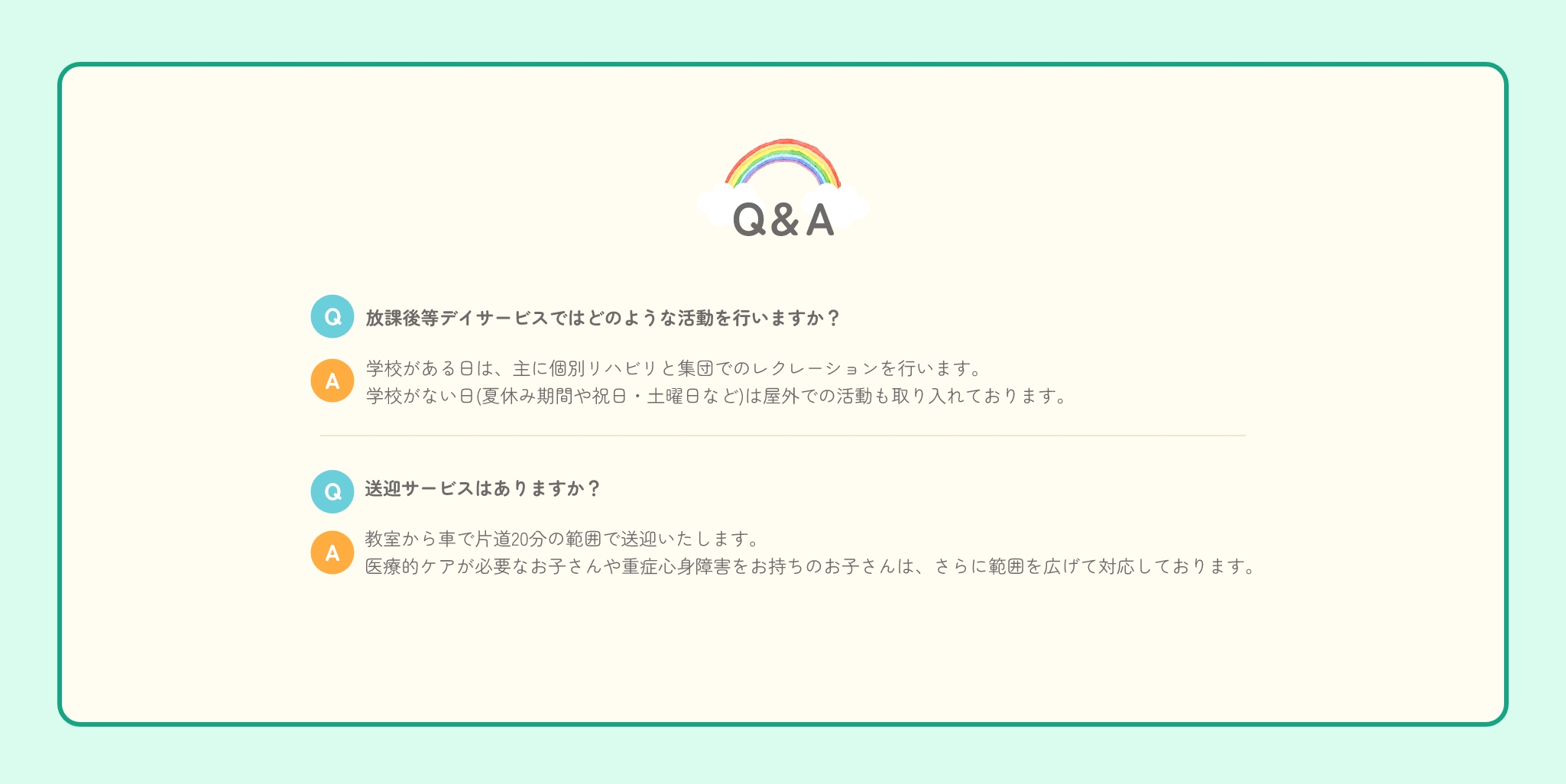
Task: Click the answer line starting 医療的ケアが必要な
Action: click(x=810, y=567)
